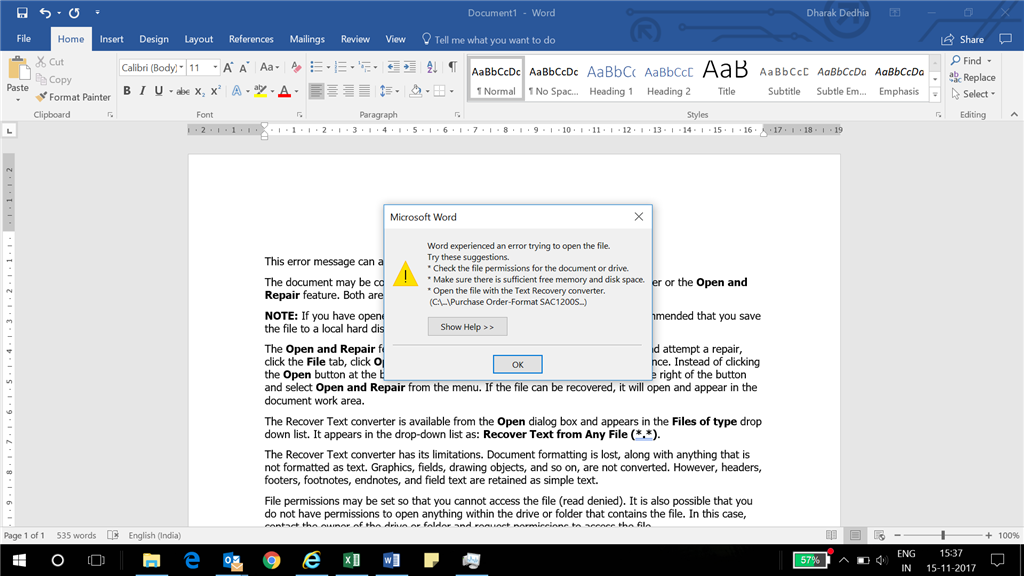Click the 535 words count in status bar
1024x576 pixels.
[x=76, y=536]
